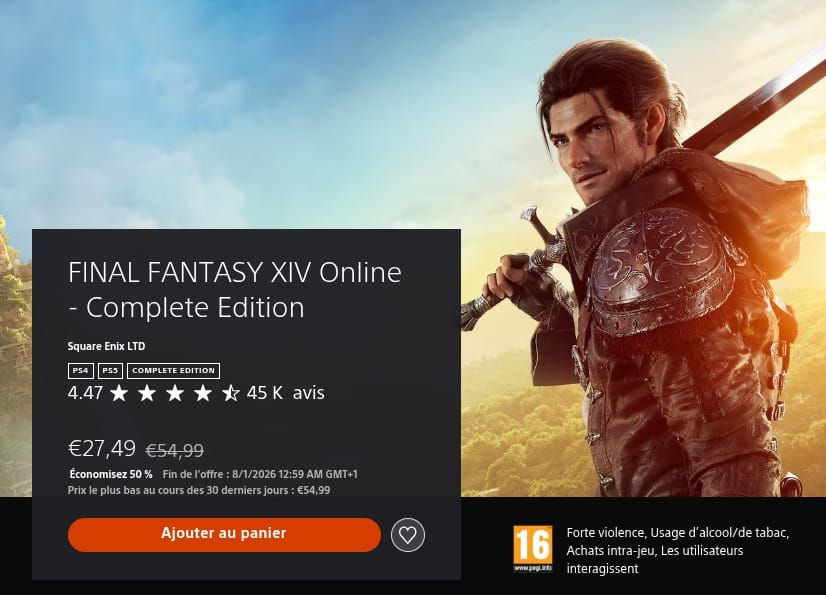Click the COMPLETE EDITION badge

pos(173,371)
